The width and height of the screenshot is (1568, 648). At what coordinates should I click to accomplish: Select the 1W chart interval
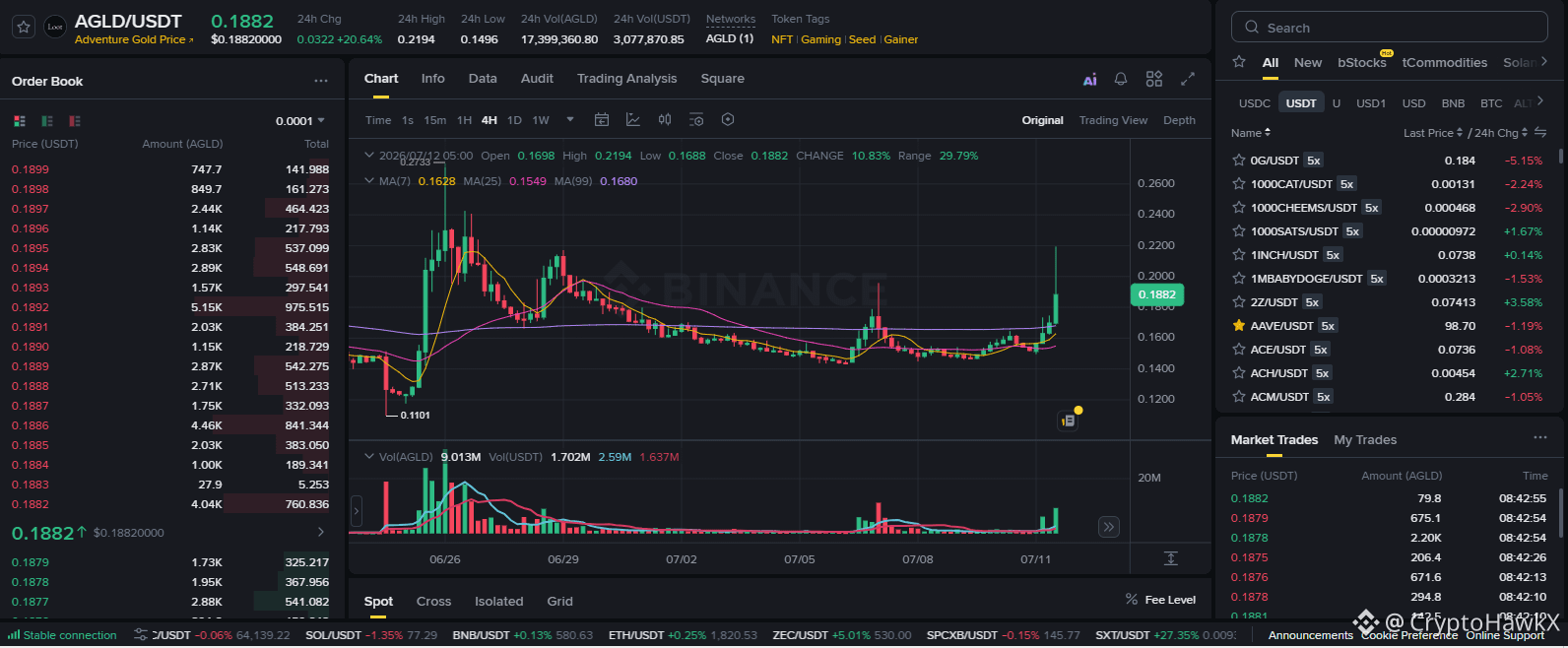point(541,120)
